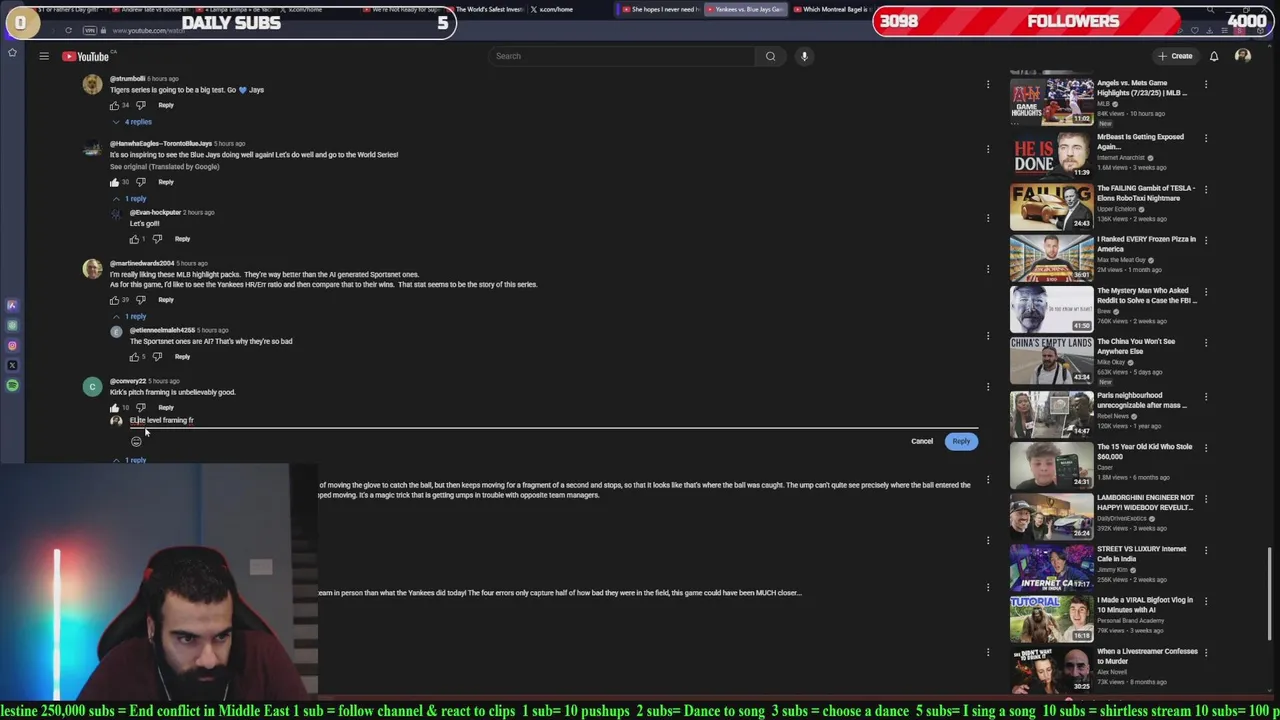Click Reply under "Sportsnet ones are AI" reply
This screenshot has height=720, width=1280.
[182, 357]
